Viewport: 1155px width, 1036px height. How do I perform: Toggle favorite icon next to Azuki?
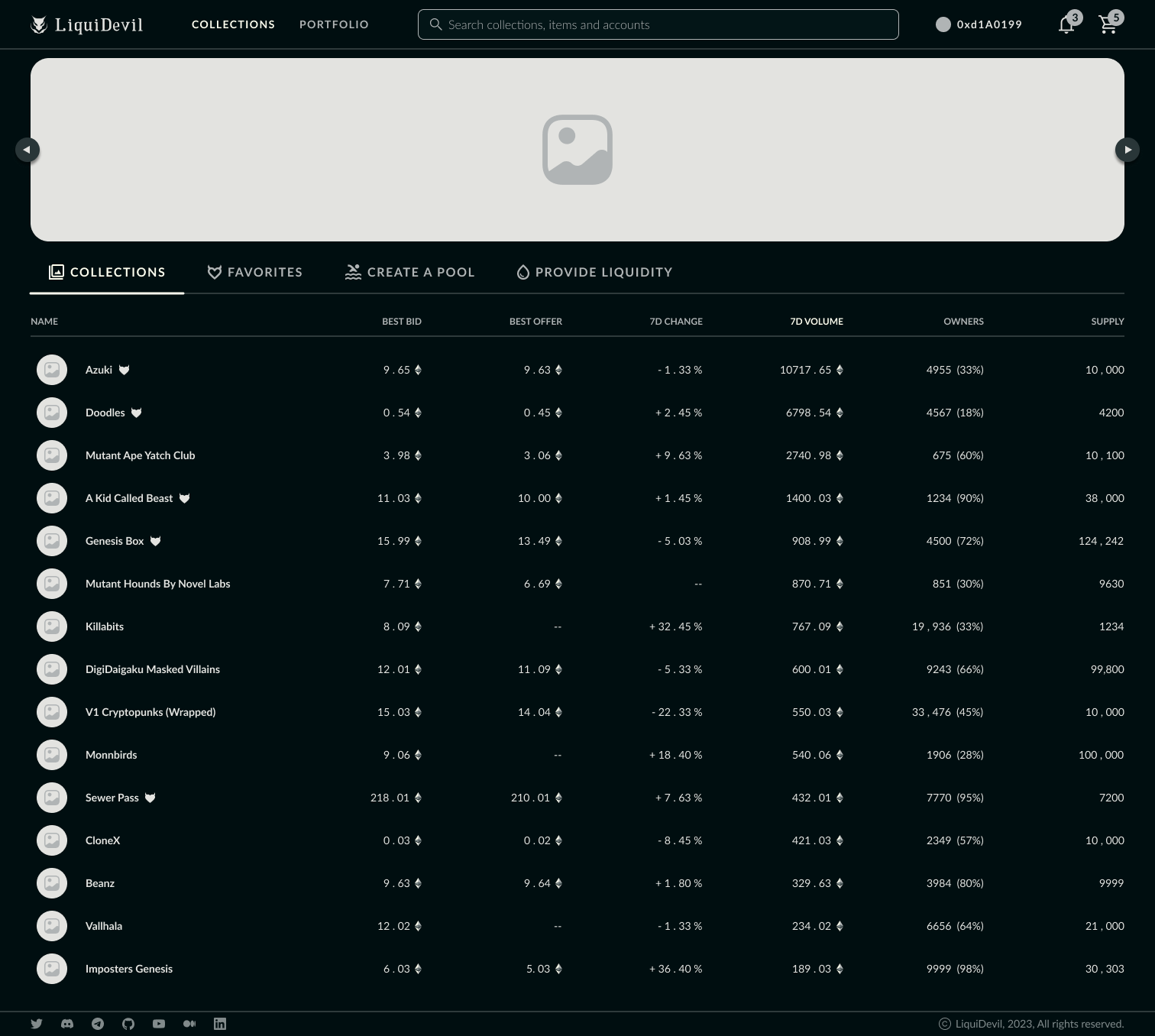tap(124, 370)
